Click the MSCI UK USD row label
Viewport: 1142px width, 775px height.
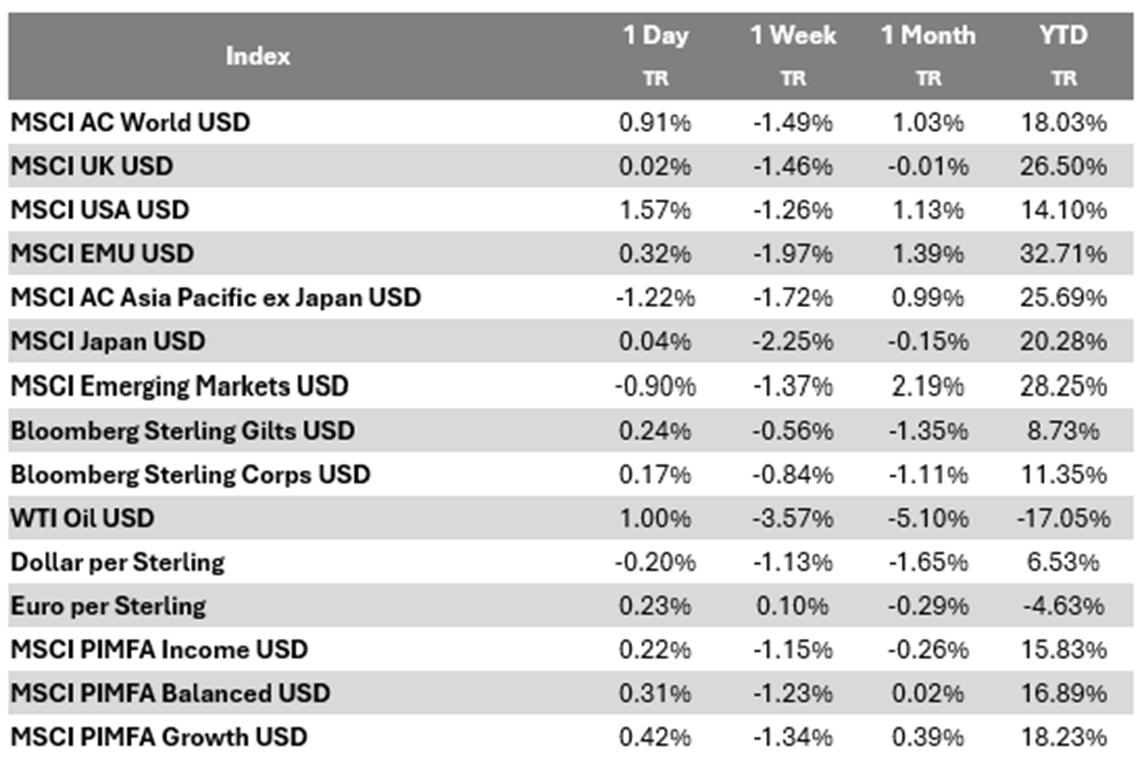92,166
